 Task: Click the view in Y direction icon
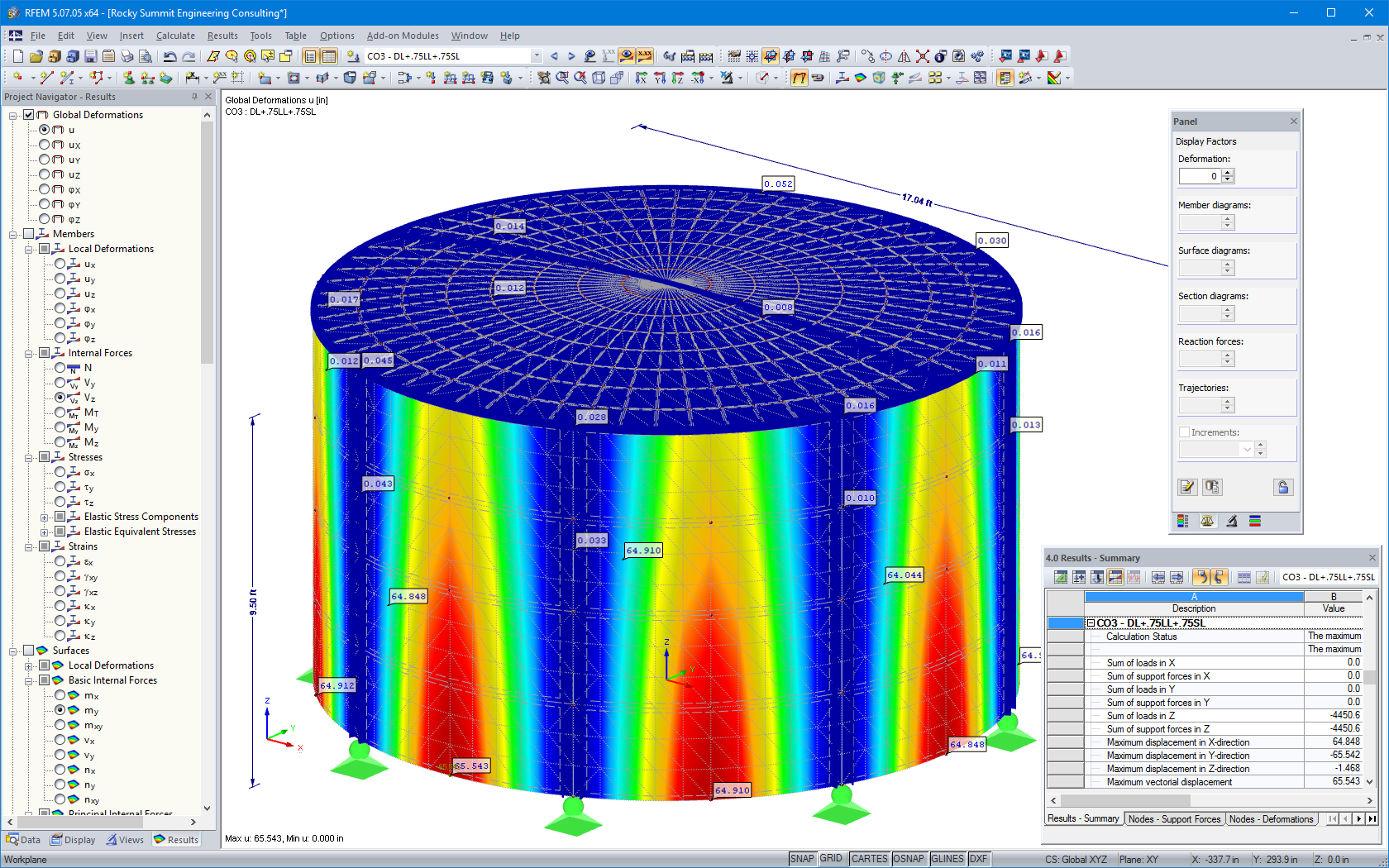660,78
